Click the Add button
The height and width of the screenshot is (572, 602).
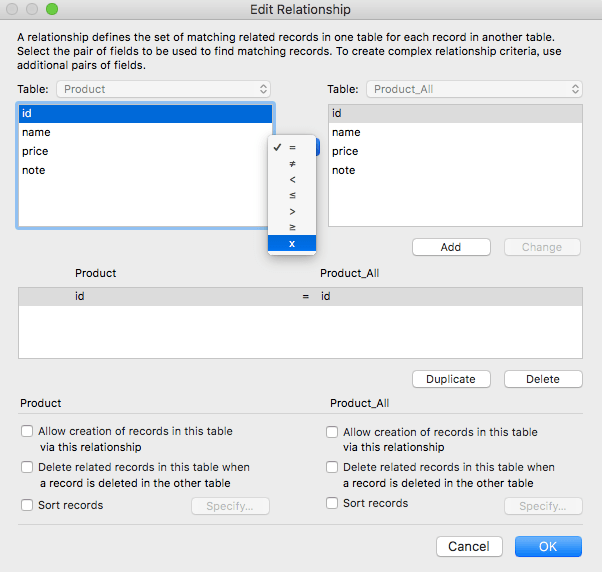[451, 247]
